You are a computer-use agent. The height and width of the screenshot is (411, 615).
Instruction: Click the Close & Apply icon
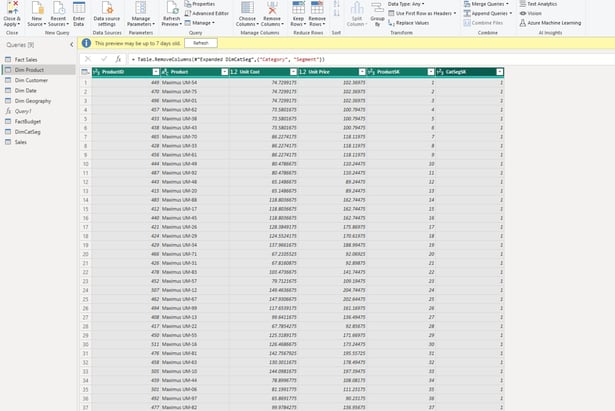[x=12, y=8]
